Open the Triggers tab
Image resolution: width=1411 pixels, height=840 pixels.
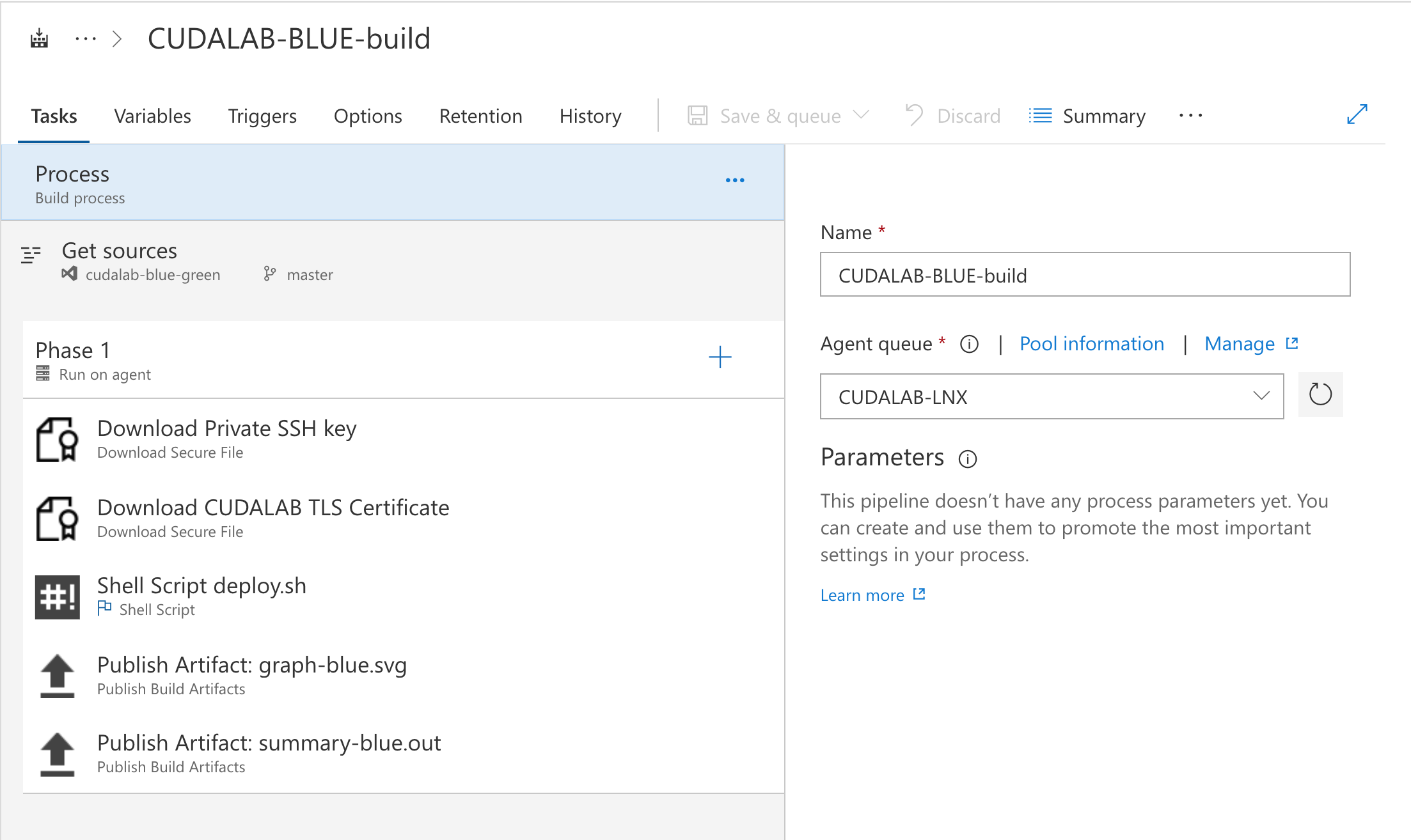tap(262, 116)
